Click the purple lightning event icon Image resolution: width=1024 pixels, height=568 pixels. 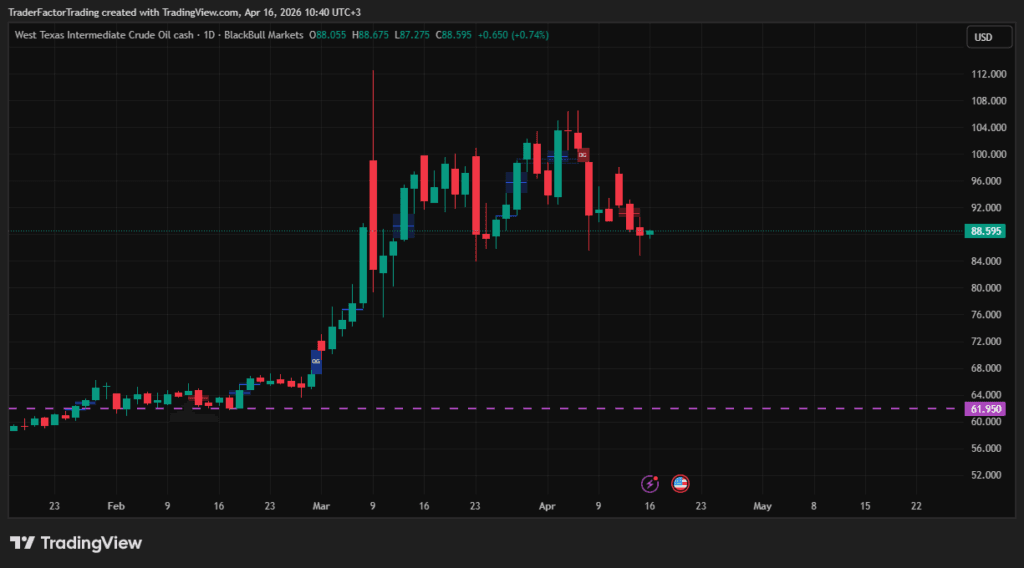tap(650, 484)
